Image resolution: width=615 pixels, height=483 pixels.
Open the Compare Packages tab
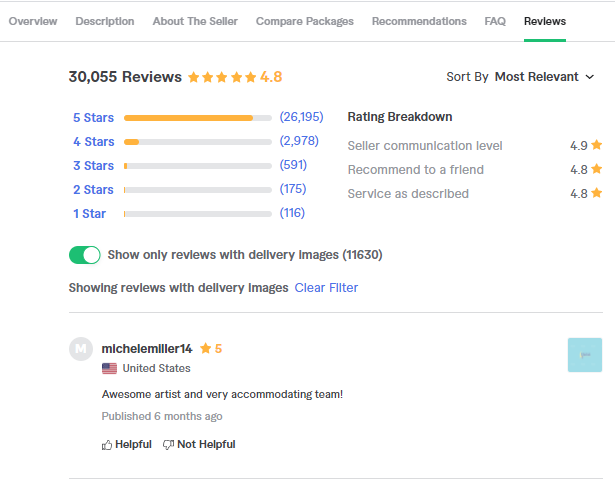tap(305, 21)
